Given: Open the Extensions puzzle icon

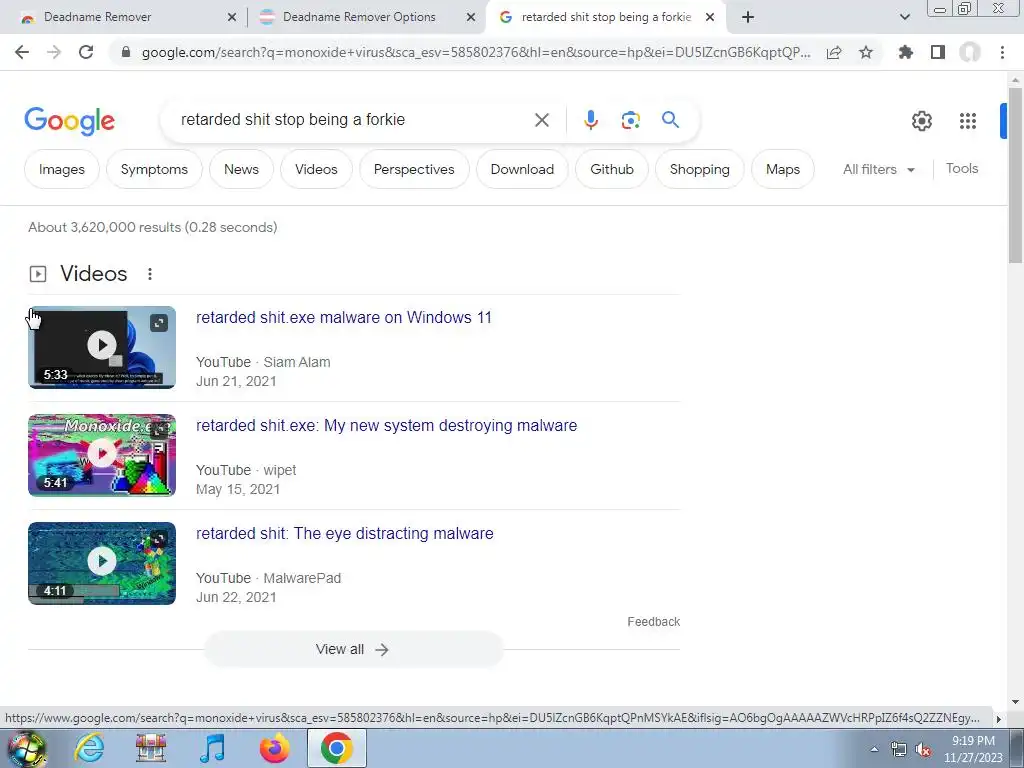Looking at the screenshot, I should pyautogui.click(x=905, y=52).
